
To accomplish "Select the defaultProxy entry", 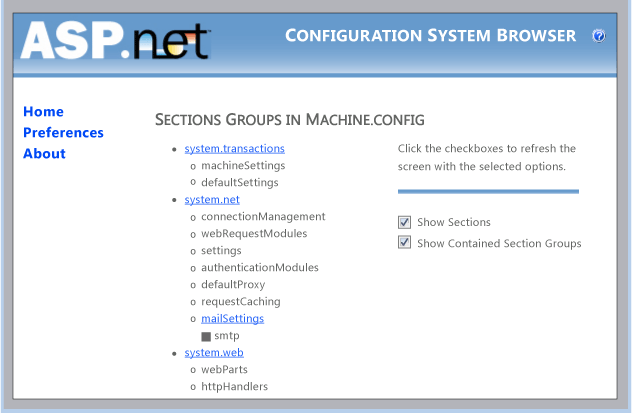I will click(x=233, y=285).
